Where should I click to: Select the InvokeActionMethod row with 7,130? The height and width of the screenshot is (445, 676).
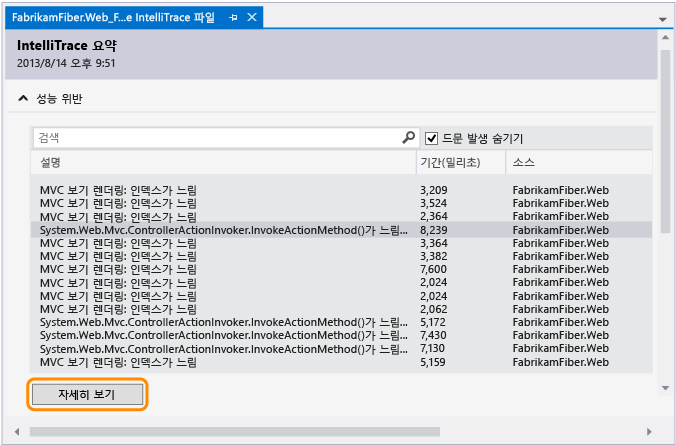tap(341, 348)
